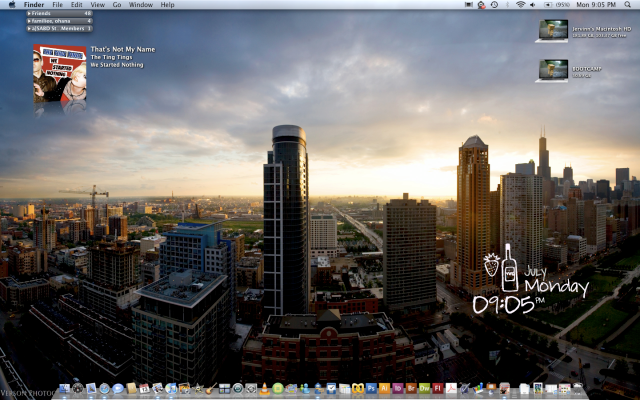Open Dreamweaver in the dock

tap(424, 388)
